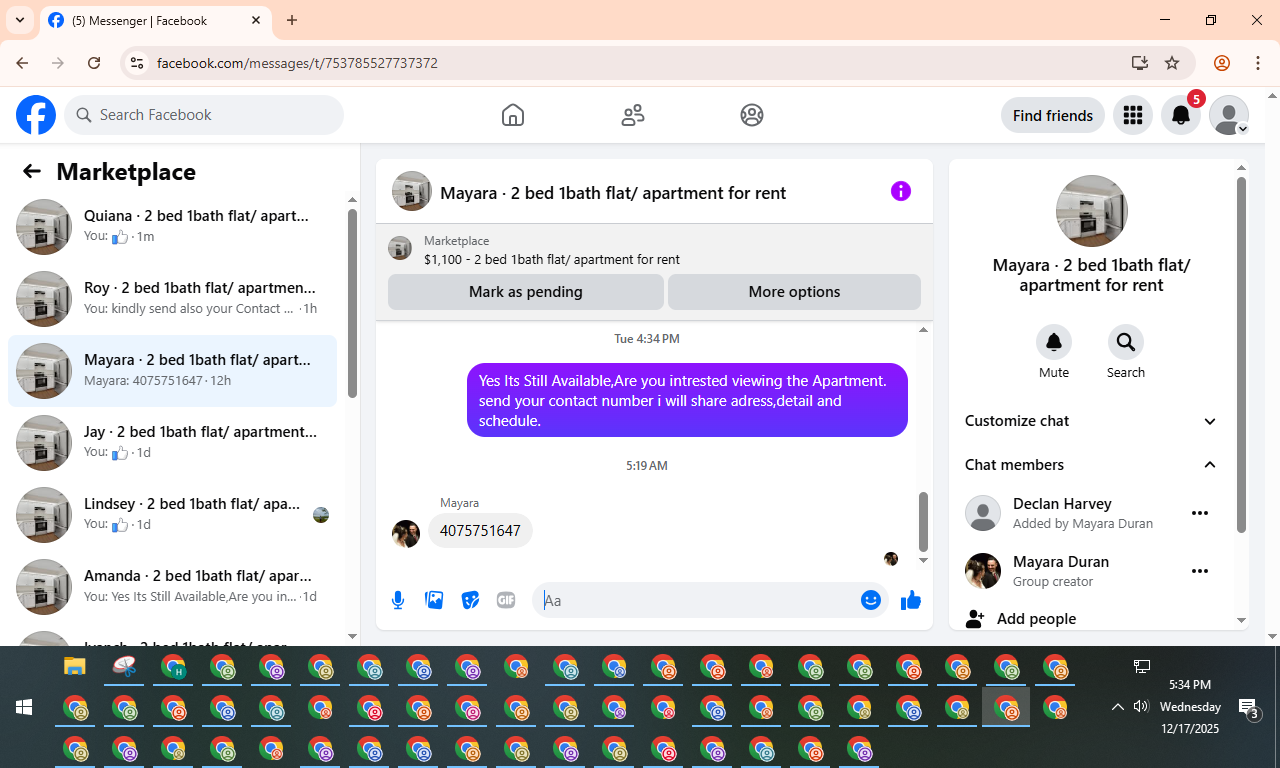Click the purple sent message bubble

point(687,400)
